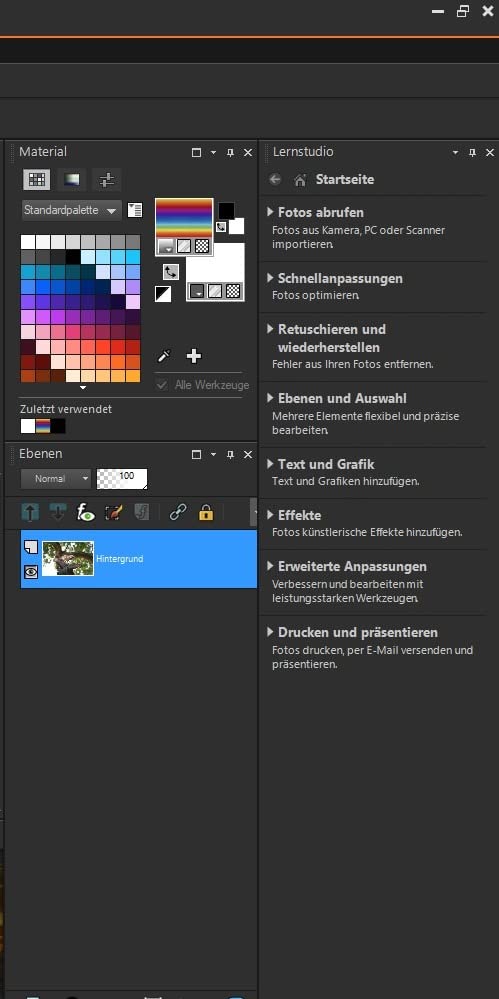The width and height of the screenshot is (499, 999).
Task: Click edit selection icon in Ebenen
Action: click(x=113, y=512)
